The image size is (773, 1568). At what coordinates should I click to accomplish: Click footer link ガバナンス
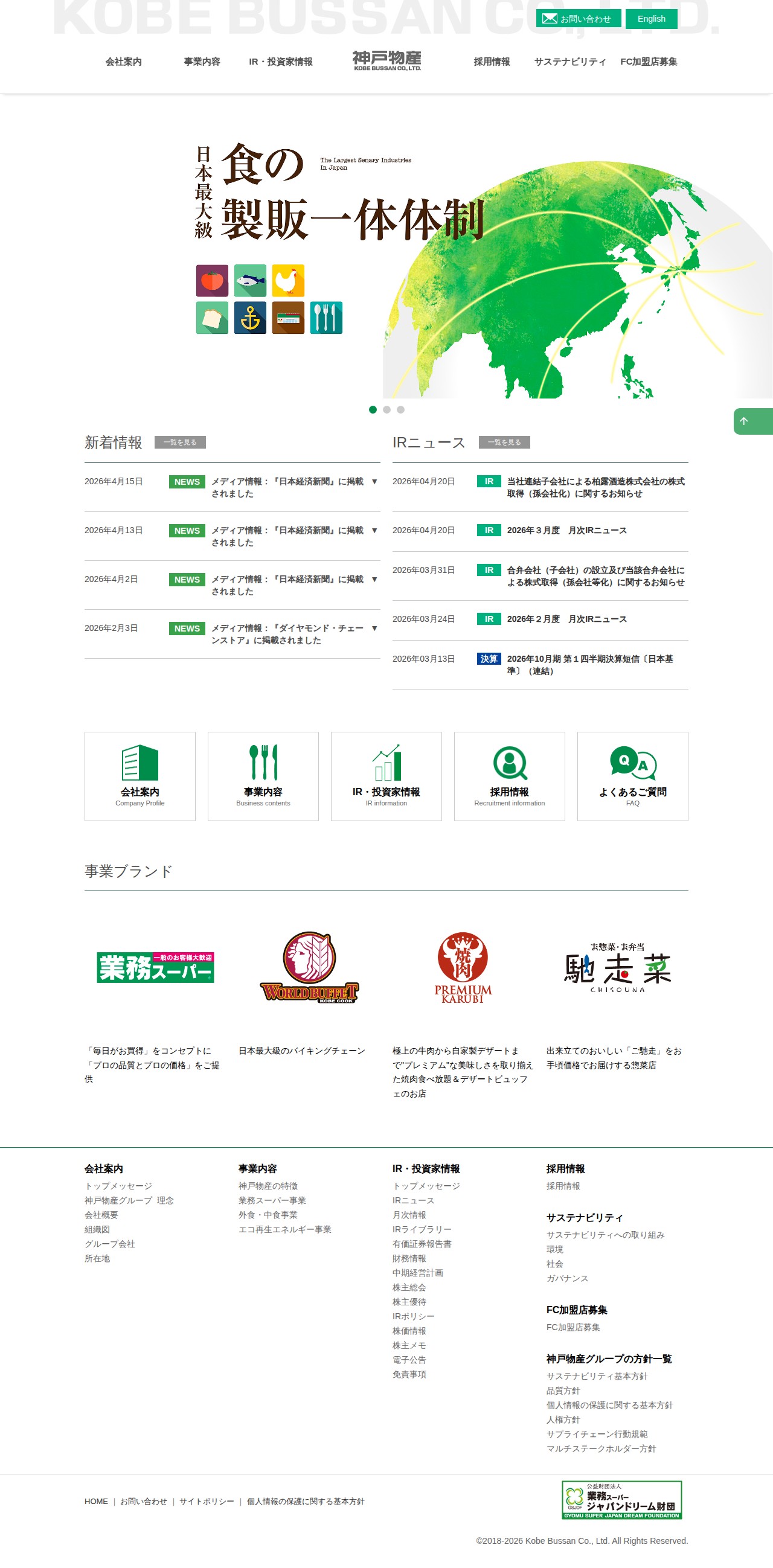(x=567, y=1278)
